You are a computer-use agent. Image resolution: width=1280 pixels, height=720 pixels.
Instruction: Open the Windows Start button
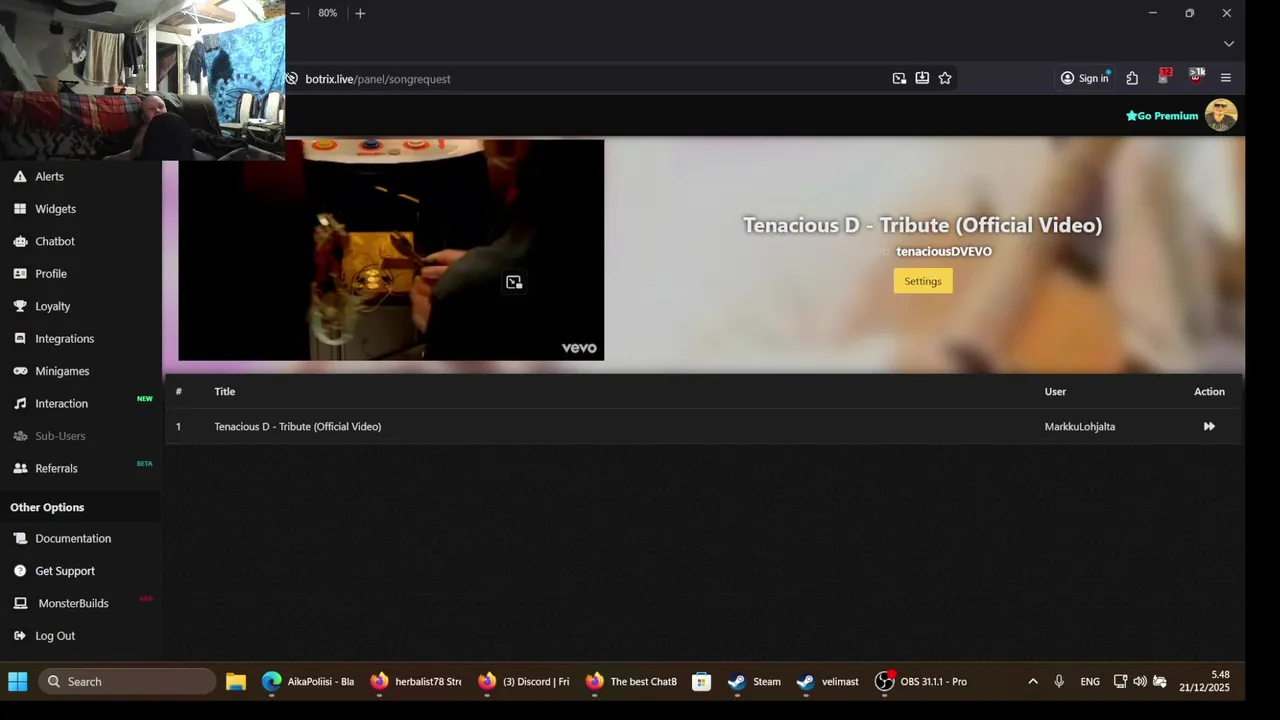coord(18,681)
